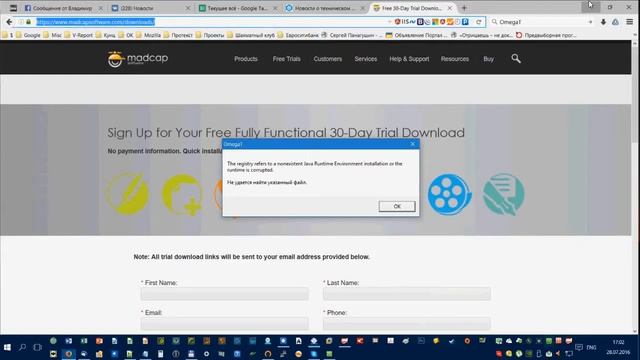Open the Сергей Панагушин bookmark
The width and height of the screenshot is (640, 360).
352,36
